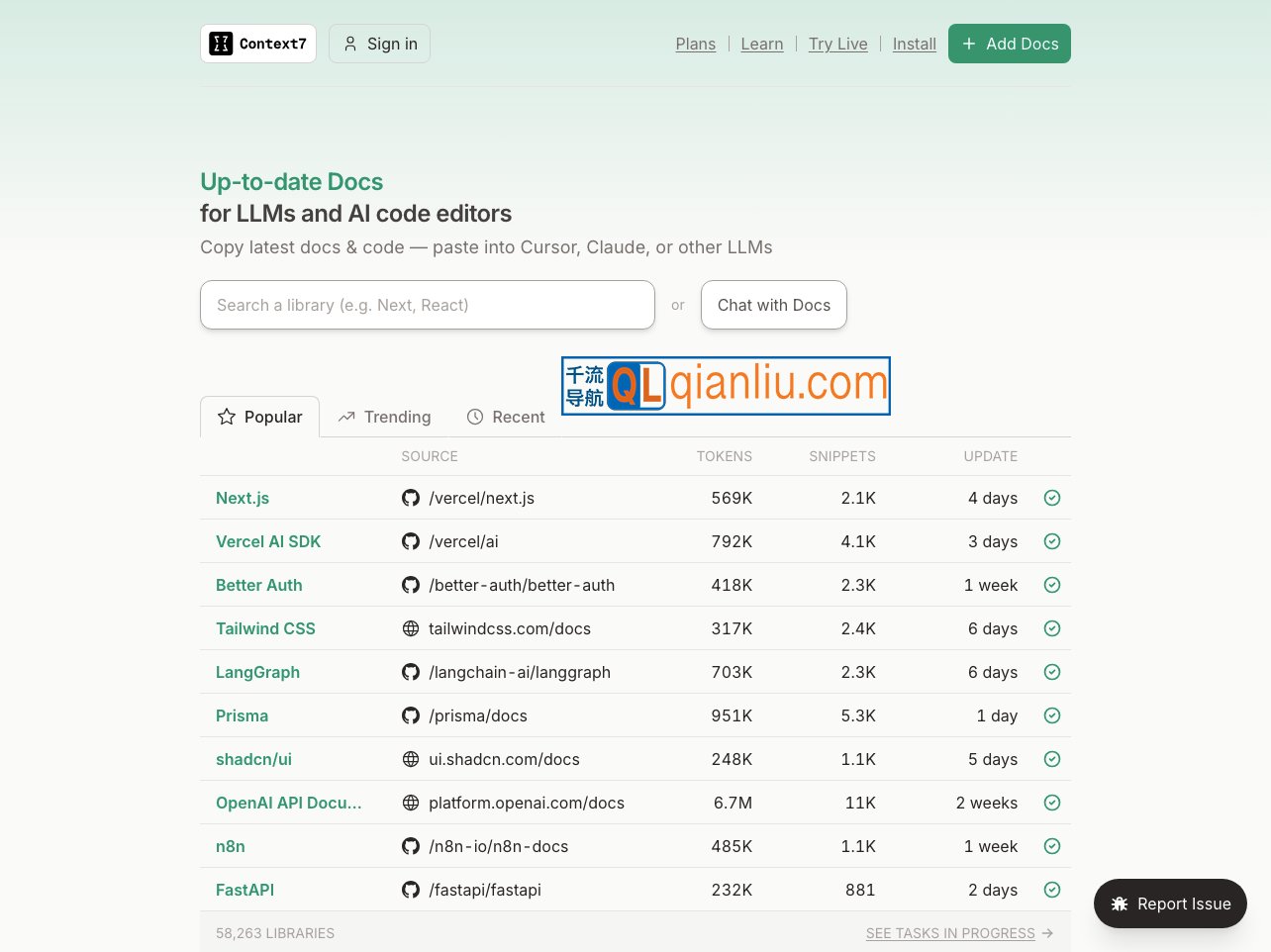Switch to the Trending tab
The height and width of the screenshot is (952, 1271).
pyautogui.click(x=384, y=417)
